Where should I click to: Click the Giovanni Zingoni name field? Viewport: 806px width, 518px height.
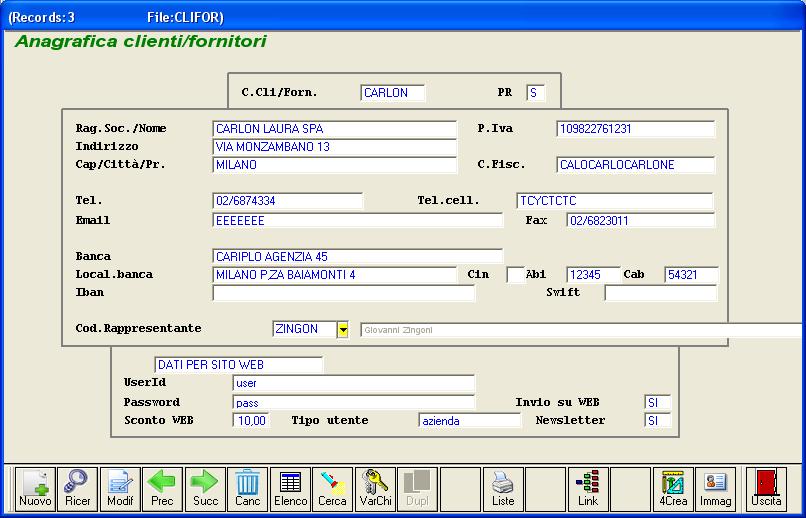click(581, 330)
